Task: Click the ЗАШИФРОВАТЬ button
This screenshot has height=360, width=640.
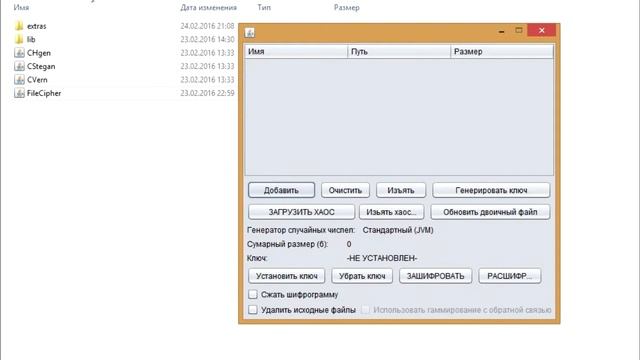Action: pyautogui.click(x=436, y=276)
